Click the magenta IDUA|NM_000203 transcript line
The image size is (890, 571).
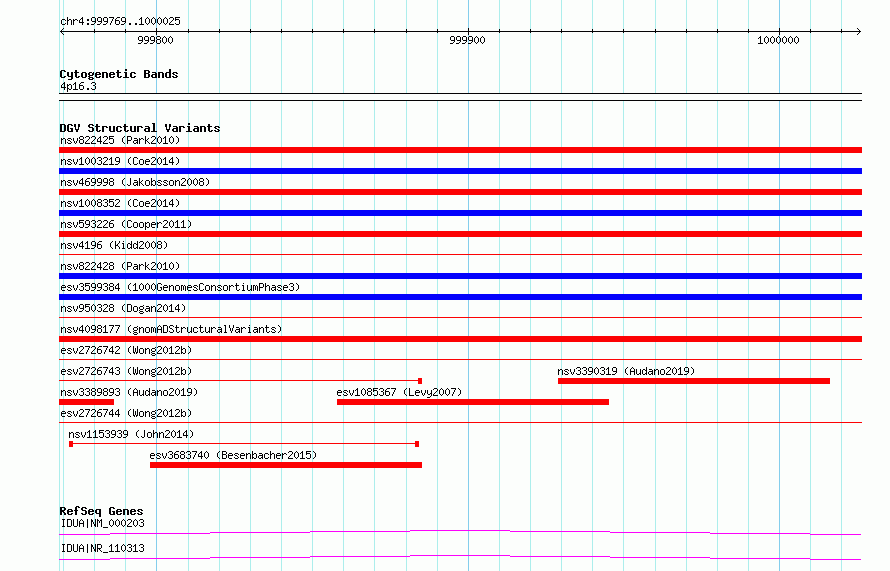click(460, 532)
